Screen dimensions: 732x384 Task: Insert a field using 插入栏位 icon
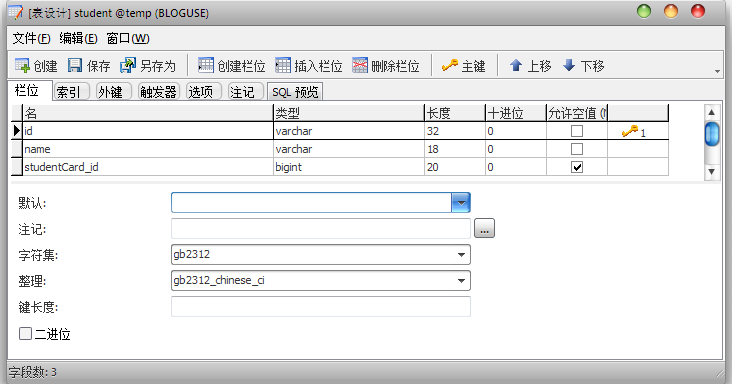[x=282, y=65]
